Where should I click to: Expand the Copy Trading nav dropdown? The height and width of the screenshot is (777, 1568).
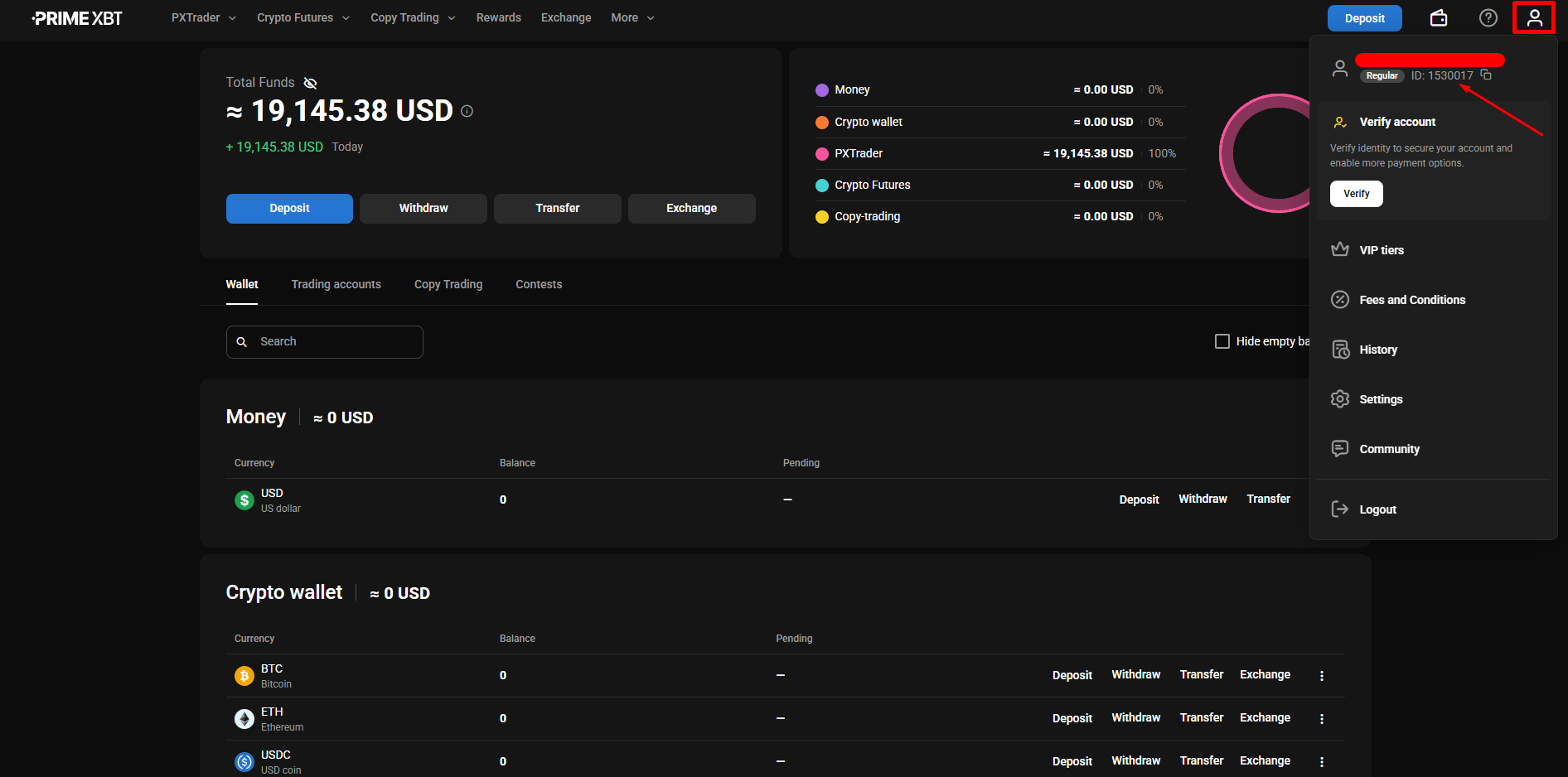pos(413,17)
